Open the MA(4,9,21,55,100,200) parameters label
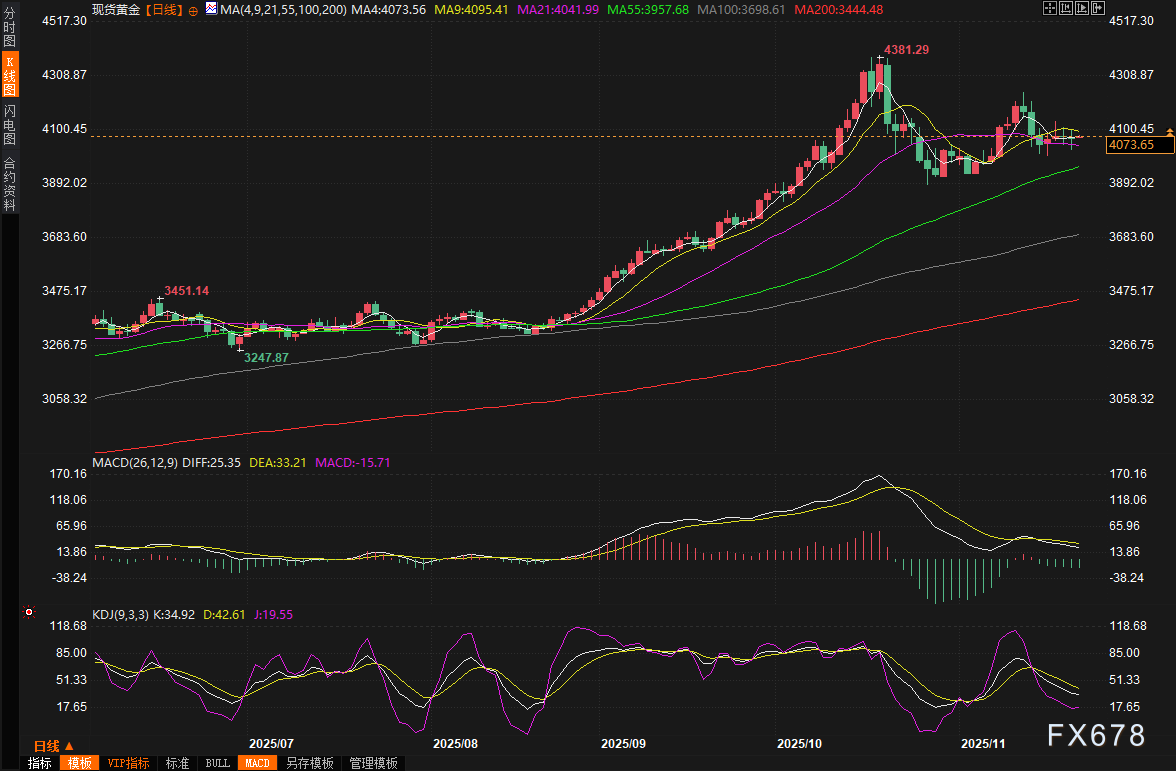1176x771 pixels. (x=284, y=9)
